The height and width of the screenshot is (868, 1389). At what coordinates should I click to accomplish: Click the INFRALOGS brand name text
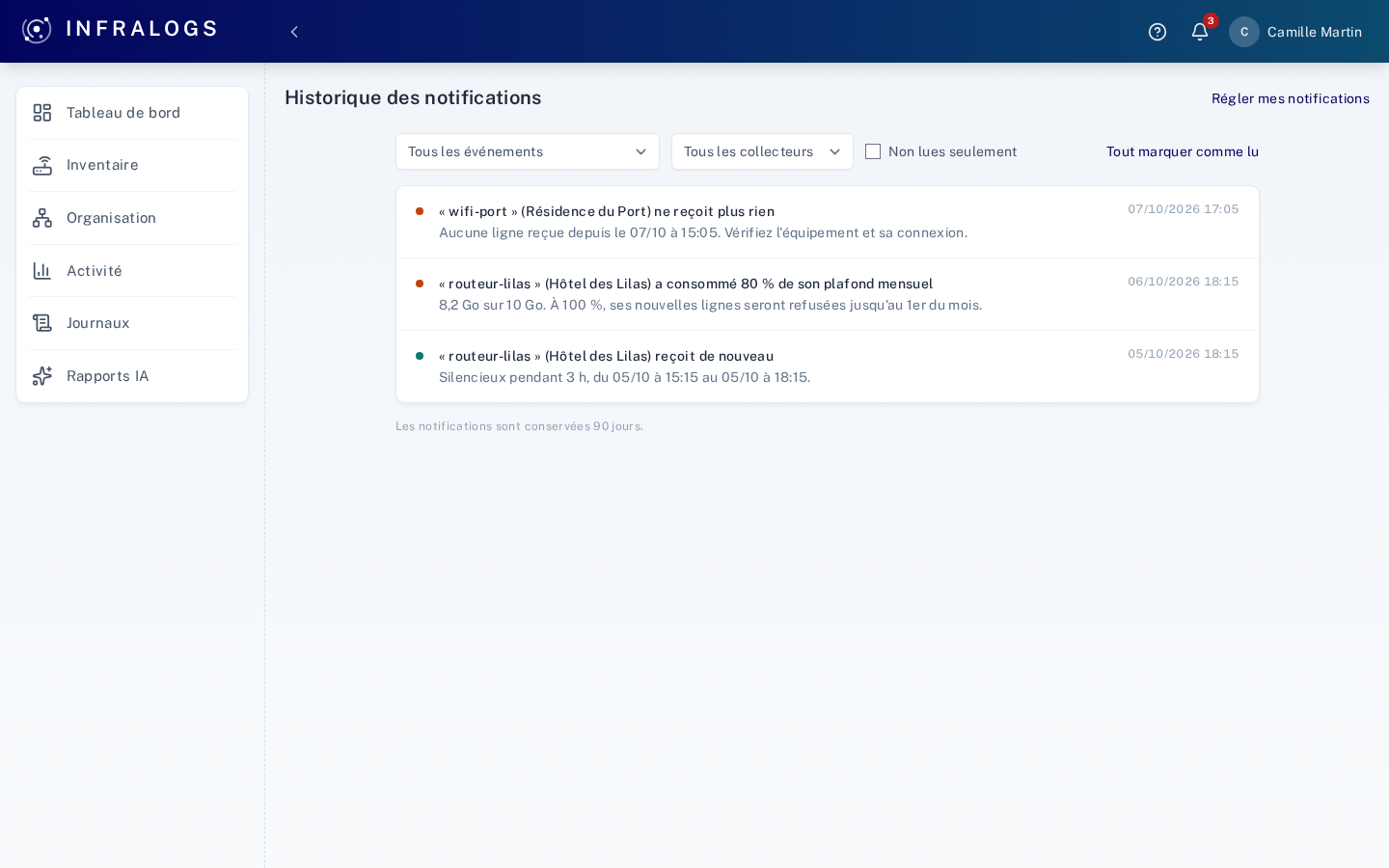pos(142,29)
